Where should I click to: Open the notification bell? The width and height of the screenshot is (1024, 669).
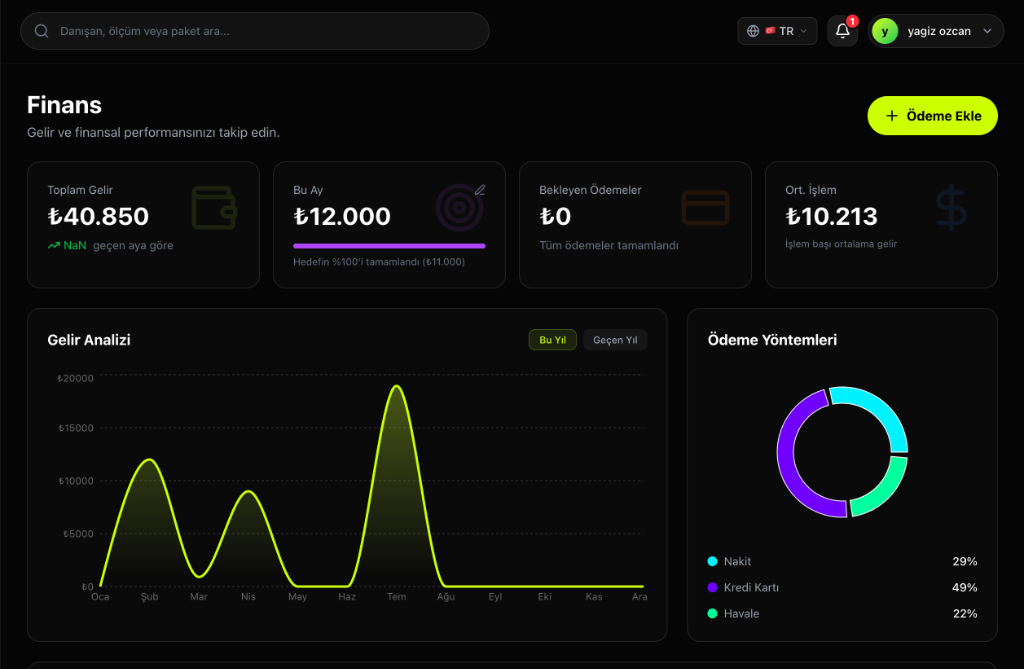(841, 32)
